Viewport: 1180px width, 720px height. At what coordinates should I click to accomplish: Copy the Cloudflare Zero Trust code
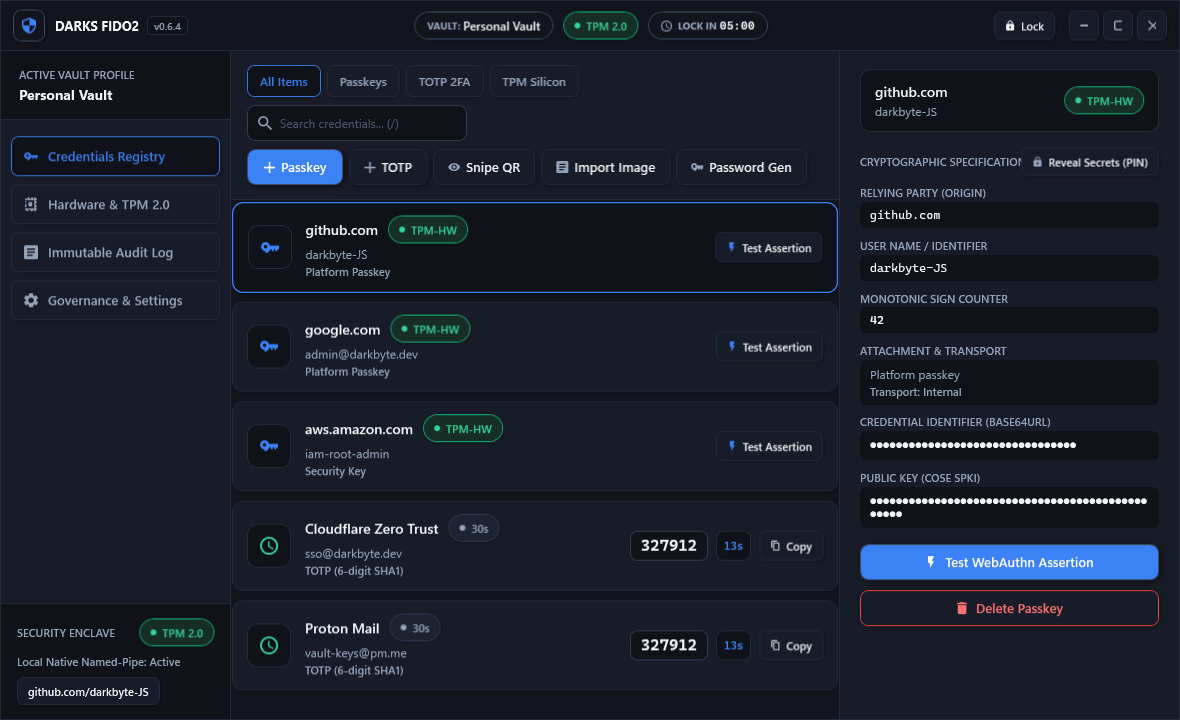coord(791,546)
